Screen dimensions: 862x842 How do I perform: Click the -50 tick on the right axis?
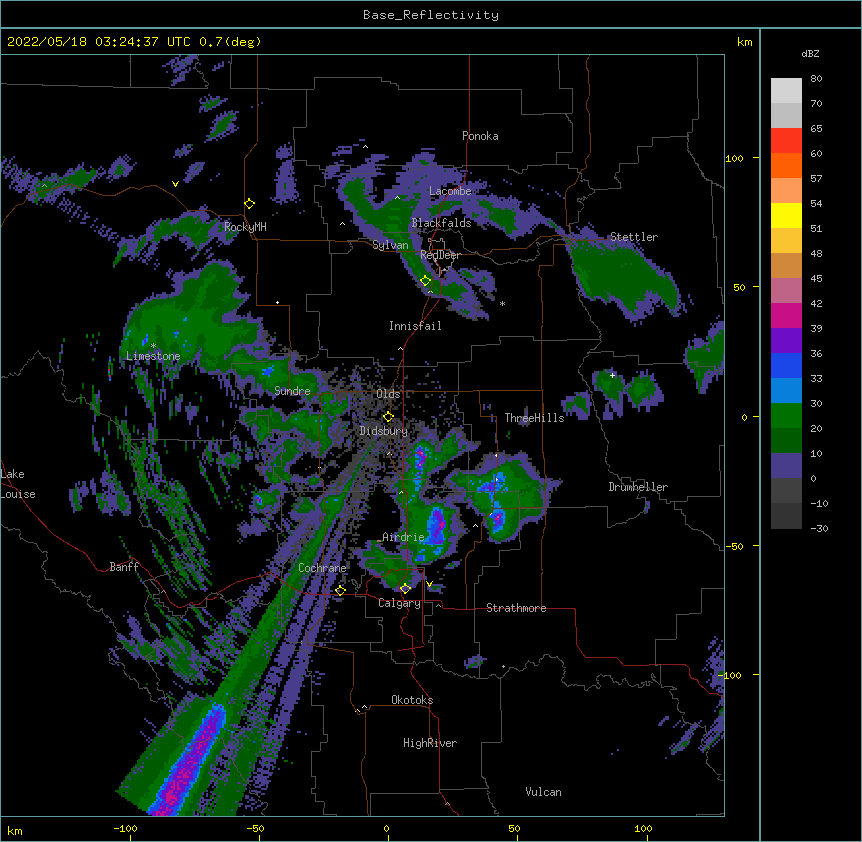(x=734, y=546)
